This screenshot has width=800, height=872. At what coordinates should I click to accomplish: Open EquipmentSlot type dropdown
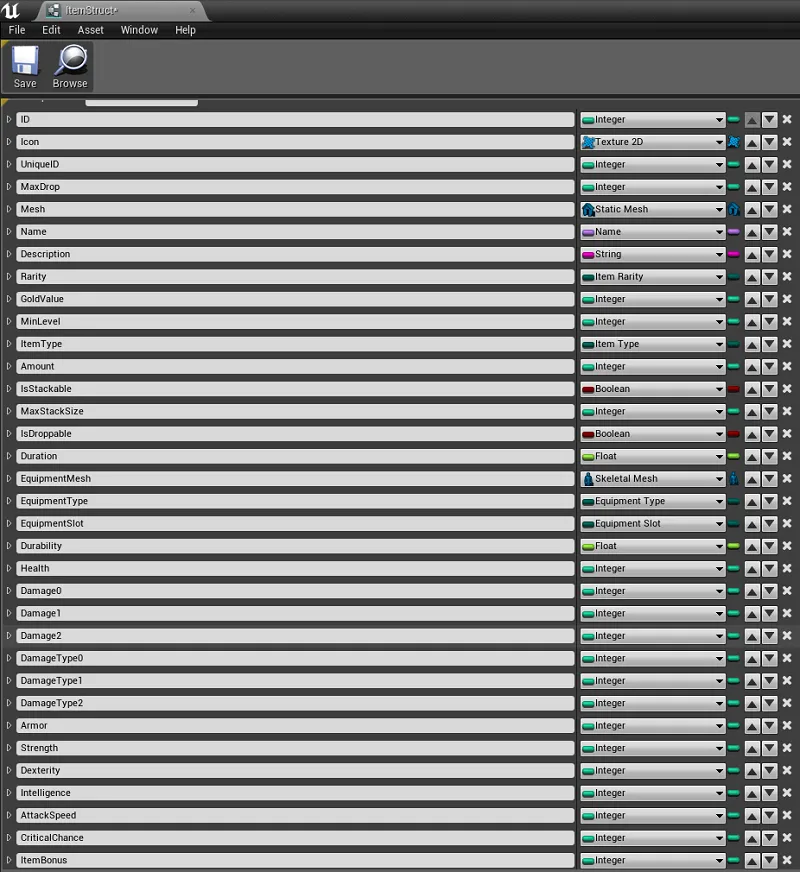(x=653, y=524)
